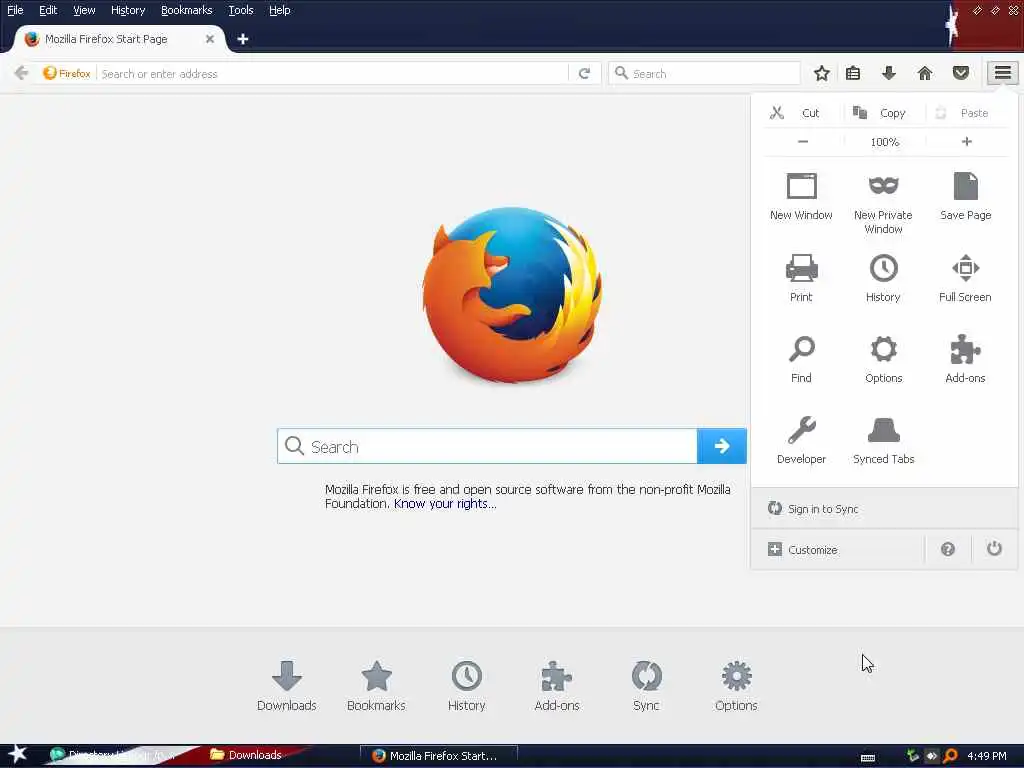1024x768 pixels.
Task: Zoom in with plus button
Action: pyautogui.click(x=967, y=142)
